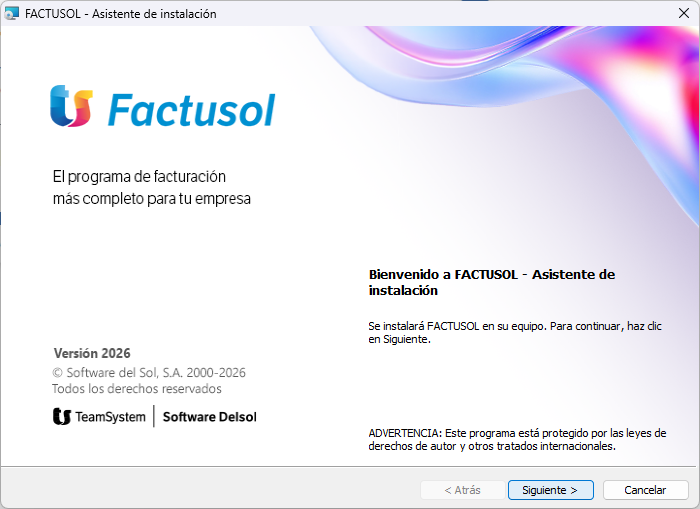Click the Factusol logo emblem
This screenshot has width=700, height=509.
click(x=71, y=106)
